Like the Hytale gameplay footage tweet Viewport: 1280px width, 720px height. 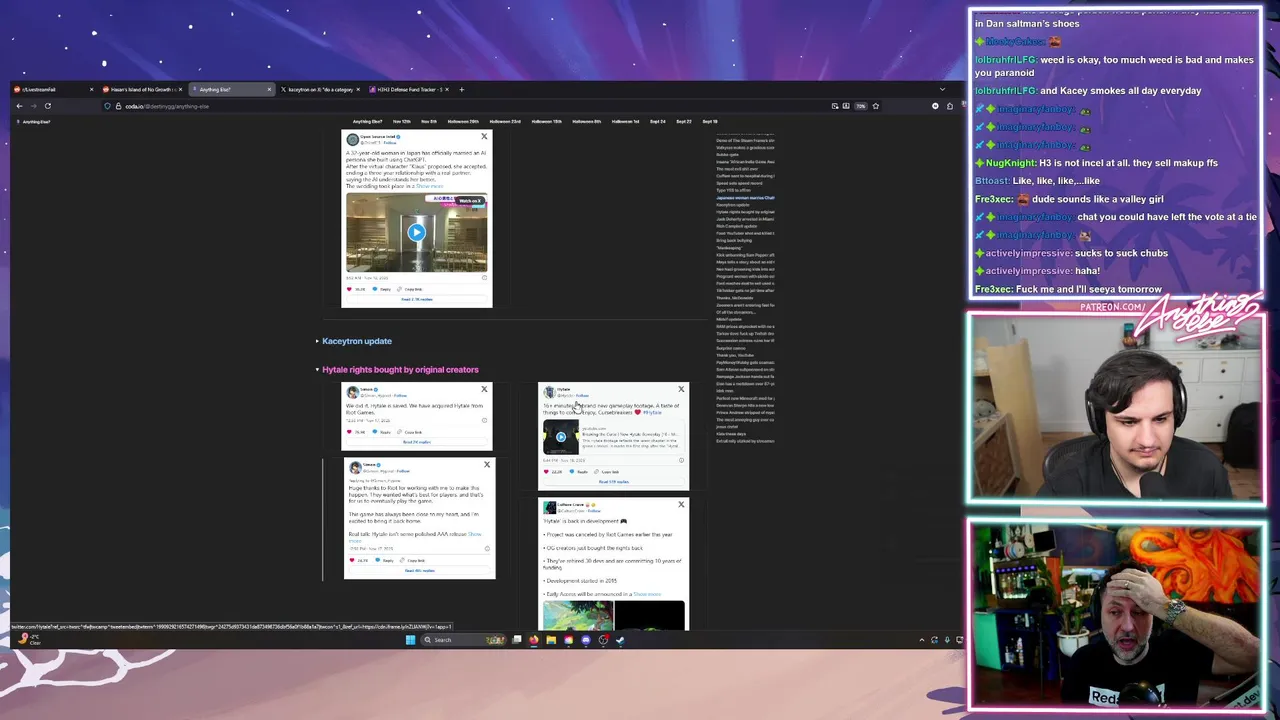coord(548,472)
